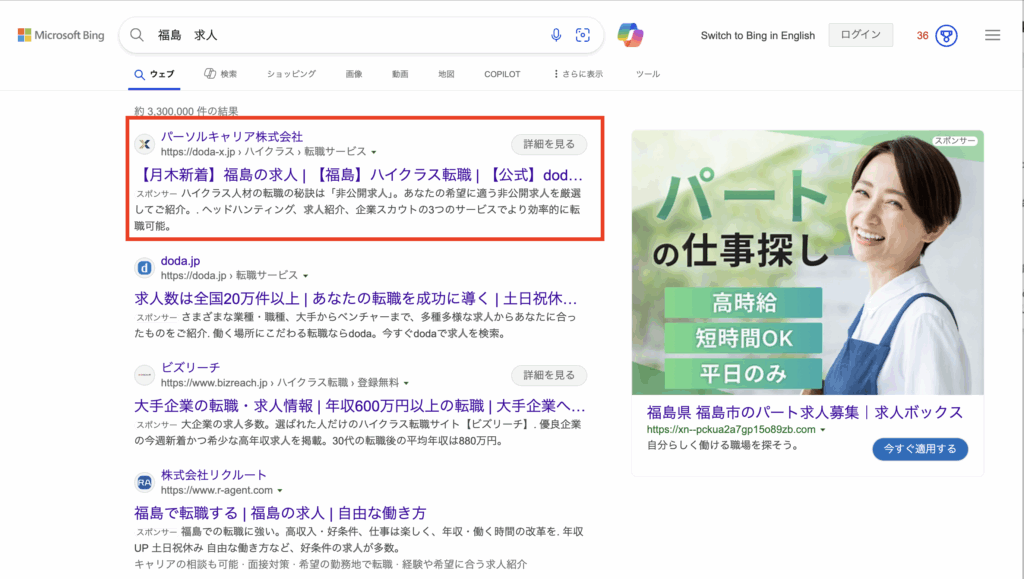Click the パートの仕事探し ad banner image
This screenshot has width=1024, height=579.
point(808,262)
